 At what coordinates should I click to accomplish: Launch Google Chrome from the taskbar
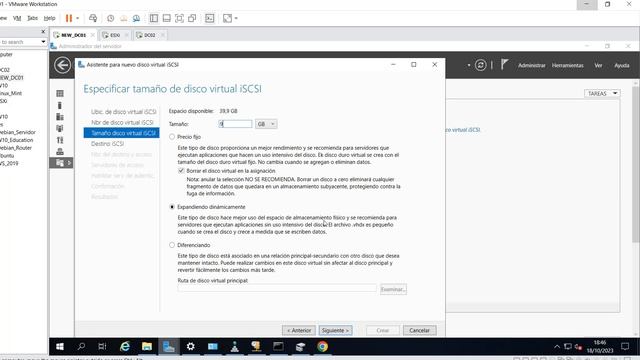(x=322, y=347)
